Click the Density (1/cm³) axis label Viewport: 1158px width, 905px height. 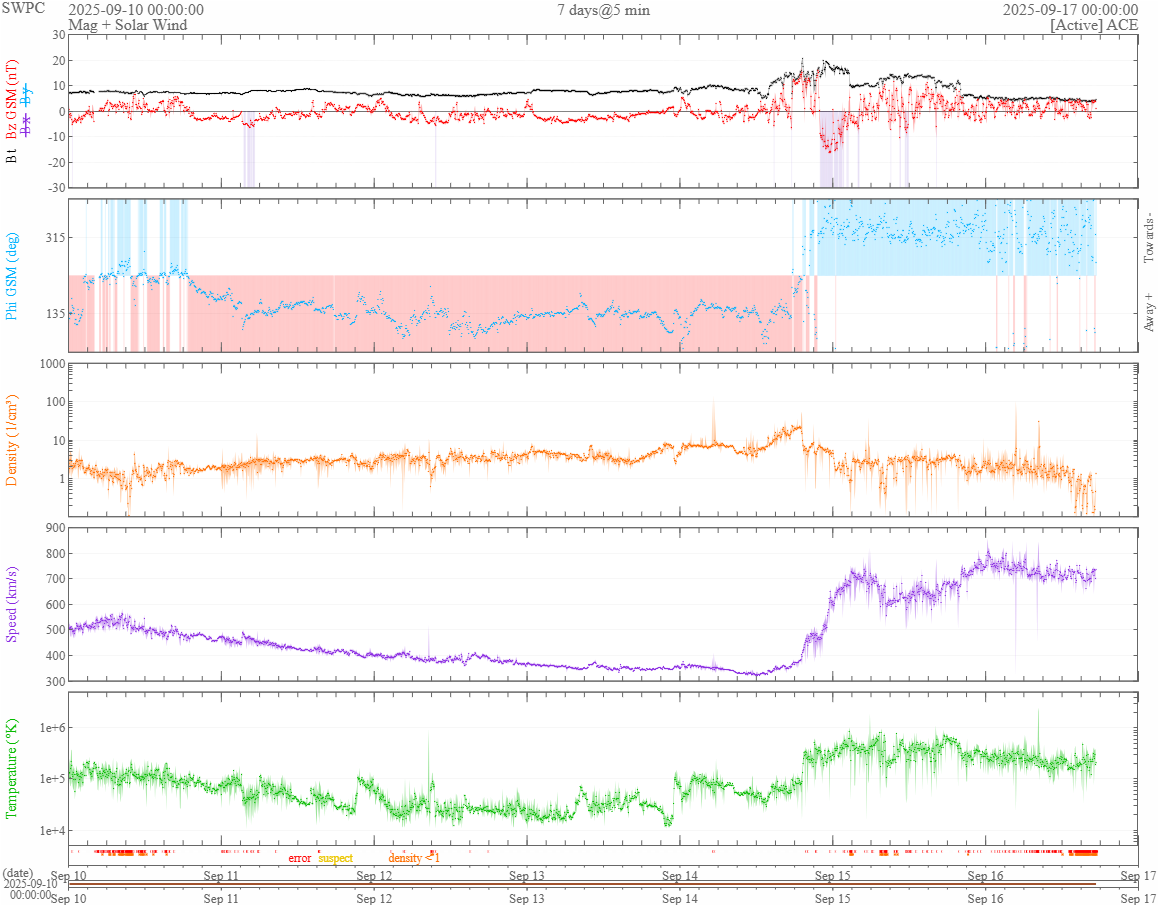(x=13, y=440)
